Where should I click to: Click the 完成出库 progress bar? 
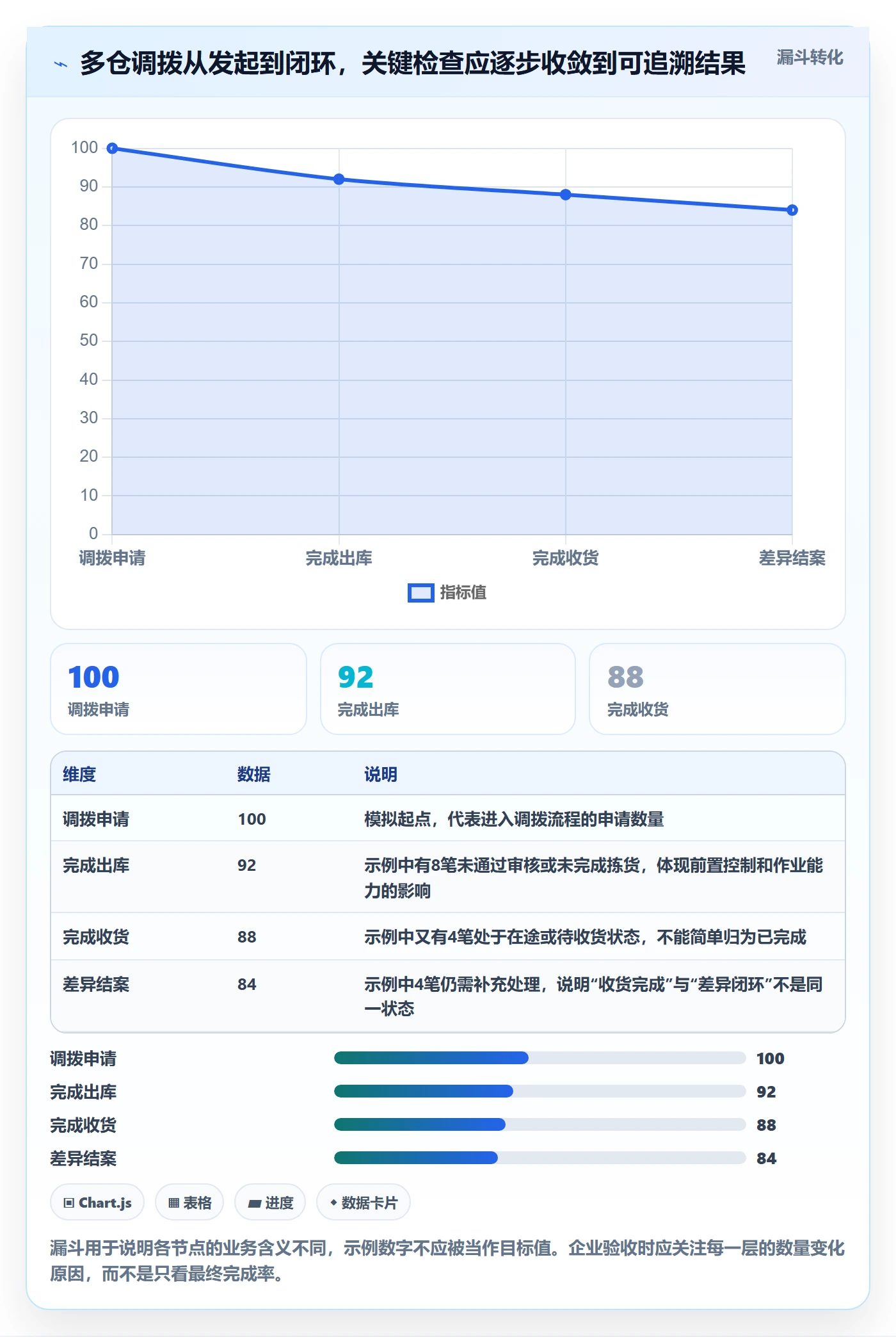540,1091
